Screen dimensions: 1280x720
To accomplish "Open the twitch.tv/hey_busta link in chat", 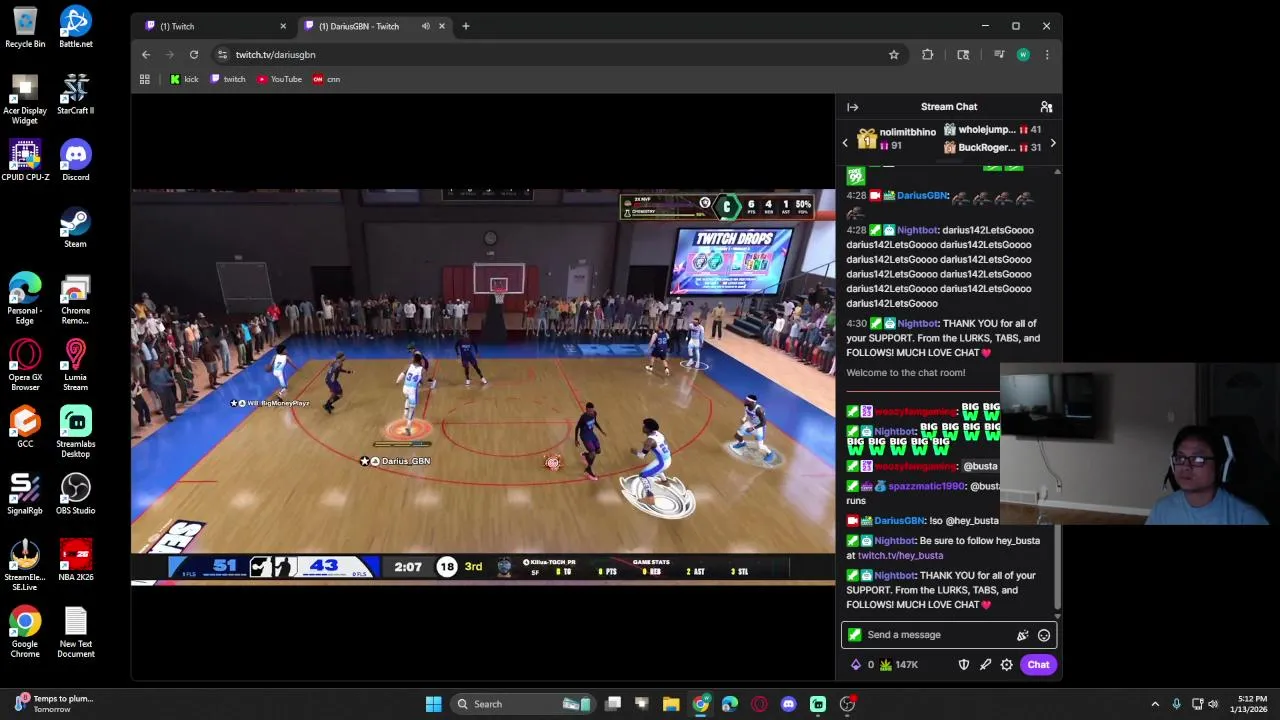I will click(900, 555).
